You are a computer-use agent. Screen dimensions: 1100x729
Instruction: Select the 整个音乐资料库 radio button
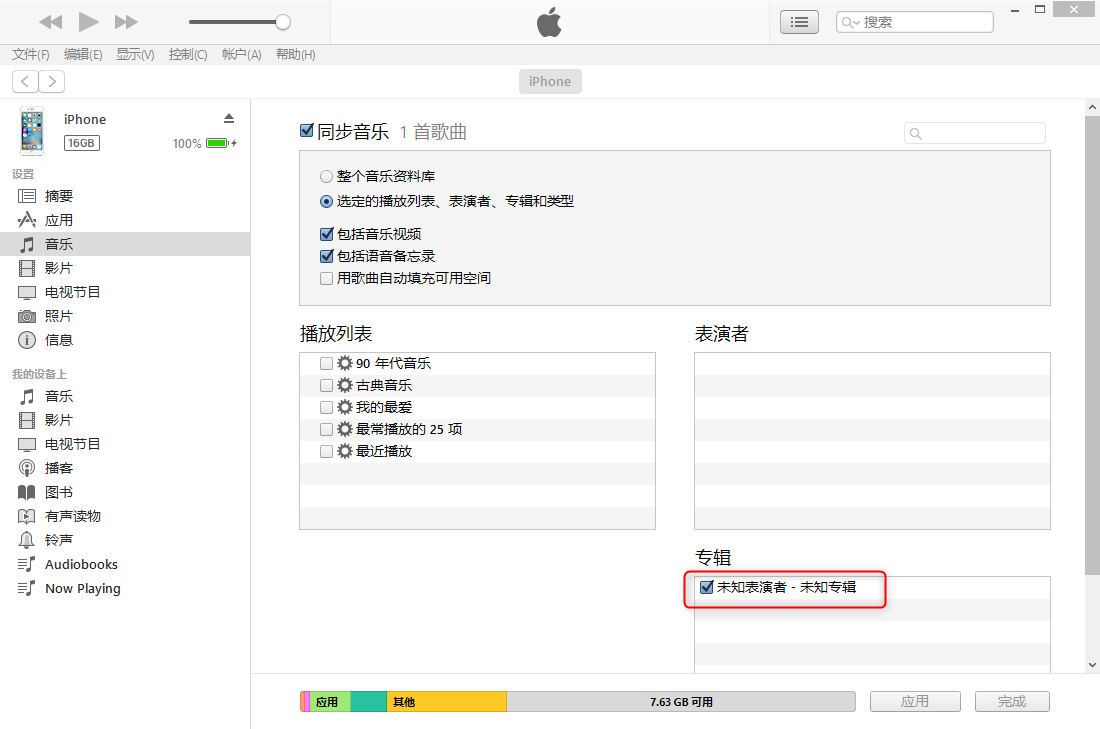(x=326, y=177)
